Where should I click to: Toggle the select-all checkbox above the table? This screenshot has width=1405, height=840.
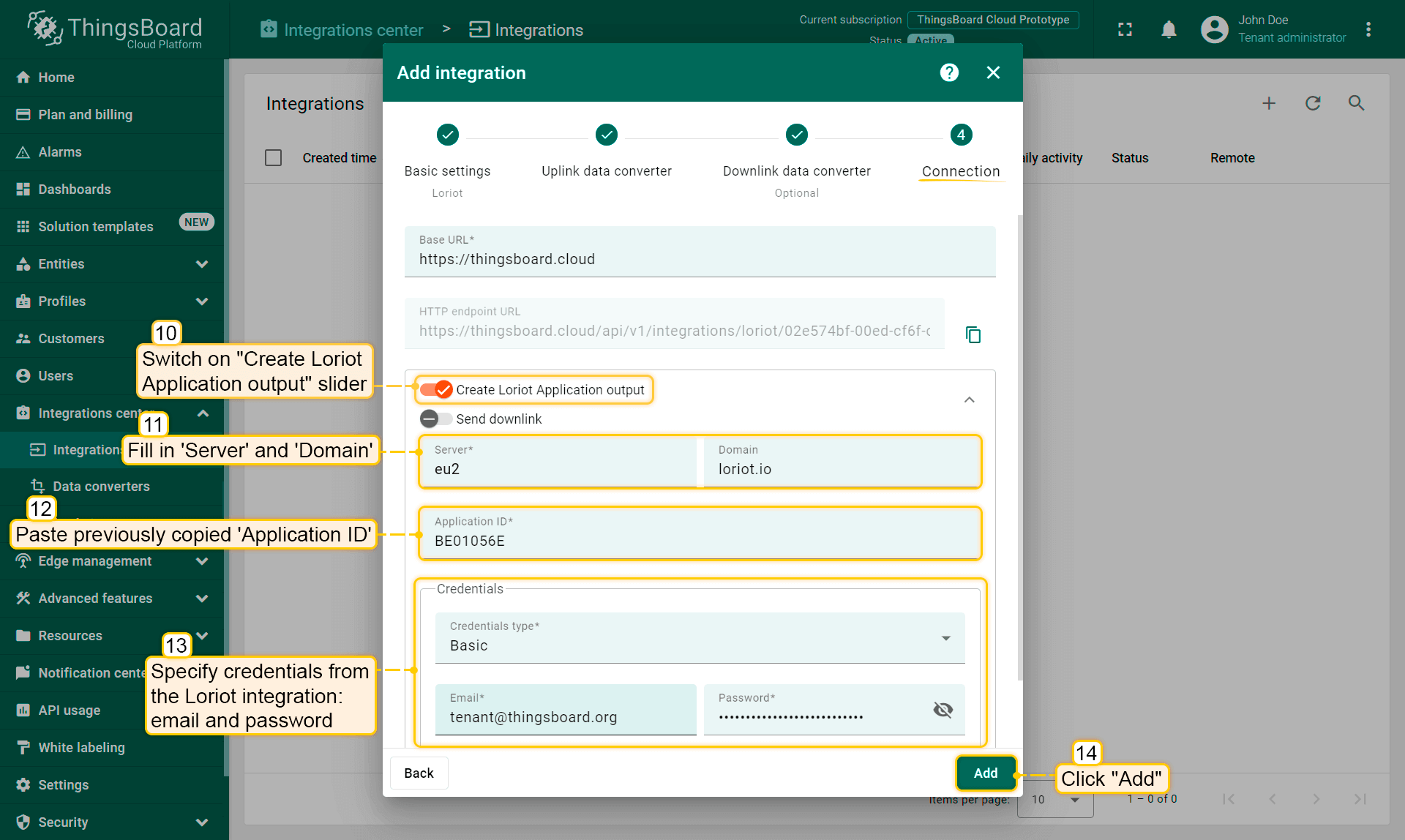point(273,157)
